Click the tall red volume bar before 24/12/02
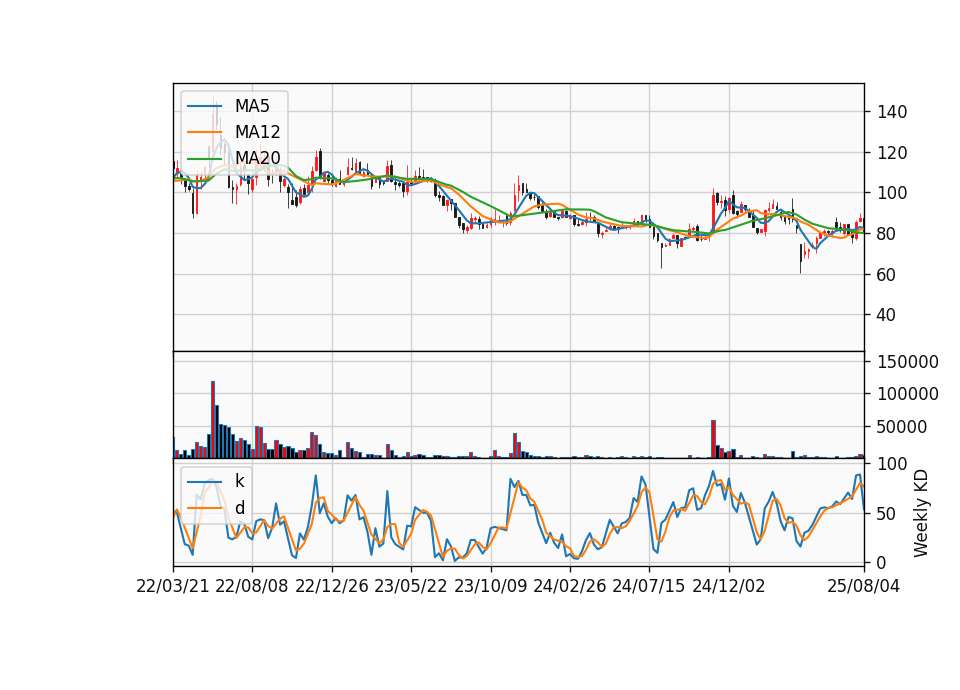This screenshot has height=690, width=960. pos(714,439)
